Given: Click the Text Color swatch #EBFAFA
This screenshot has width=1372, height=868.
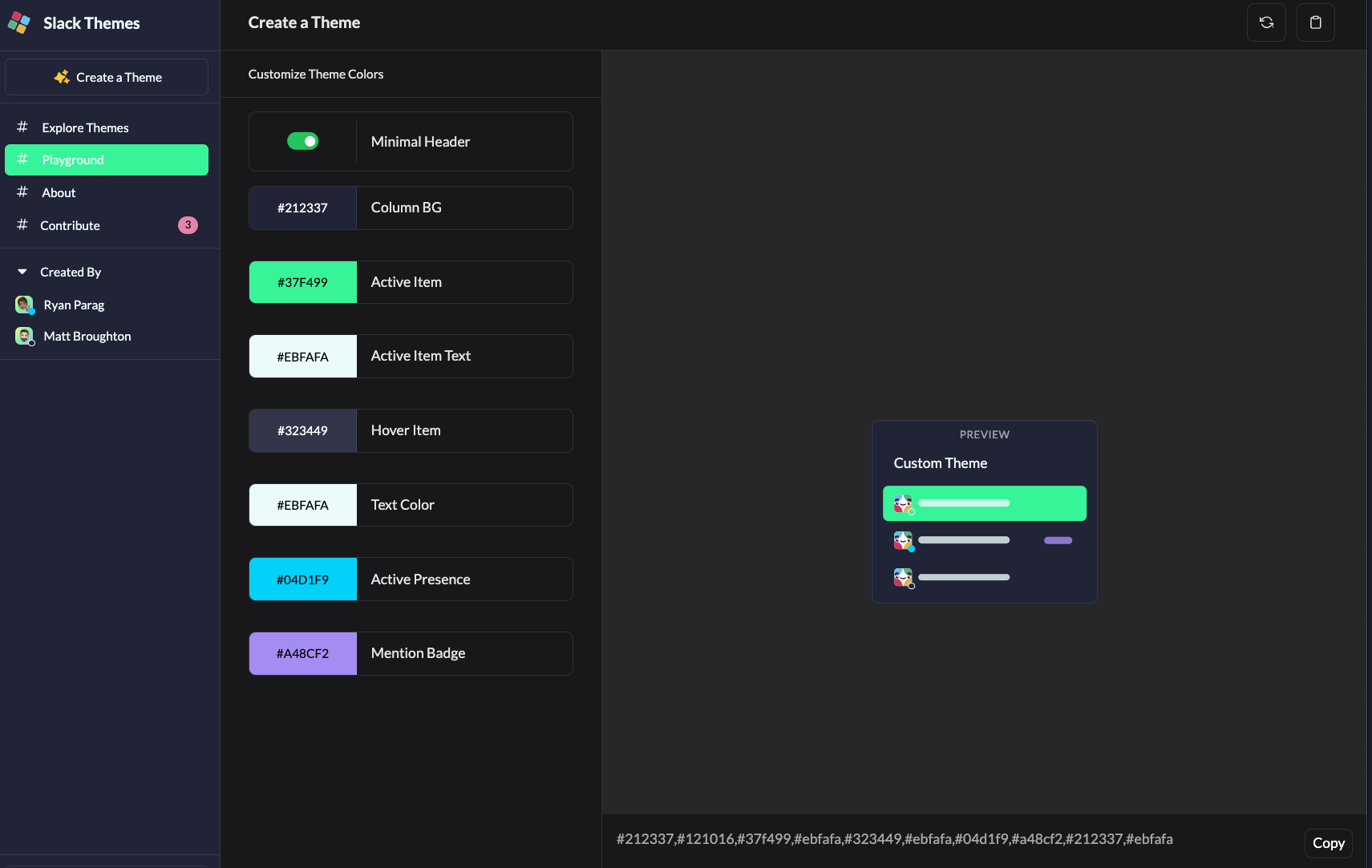Looking at the screenshot, I should pyautogui.click(x=303, y=505).
